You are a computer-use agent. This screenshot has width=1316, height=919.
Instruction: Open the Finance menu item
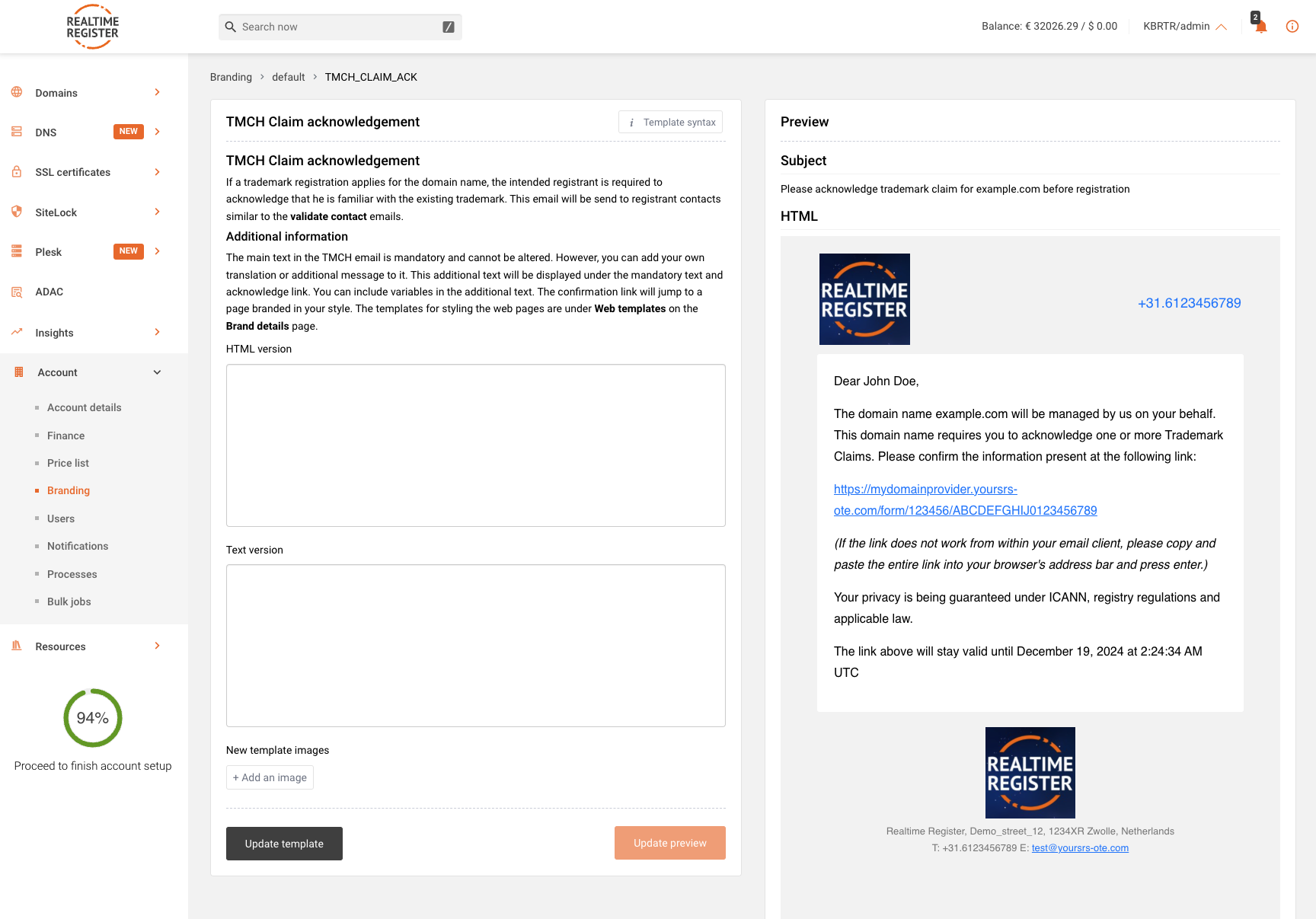coord(65,436)
